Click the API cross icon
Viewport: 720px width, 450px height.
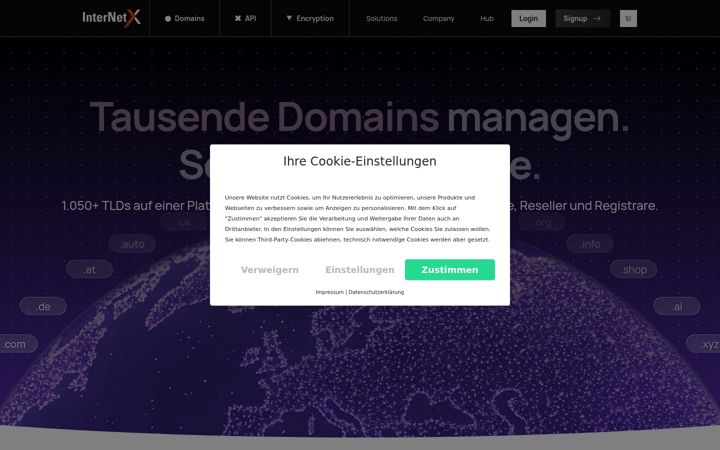(x=238, y=18)
